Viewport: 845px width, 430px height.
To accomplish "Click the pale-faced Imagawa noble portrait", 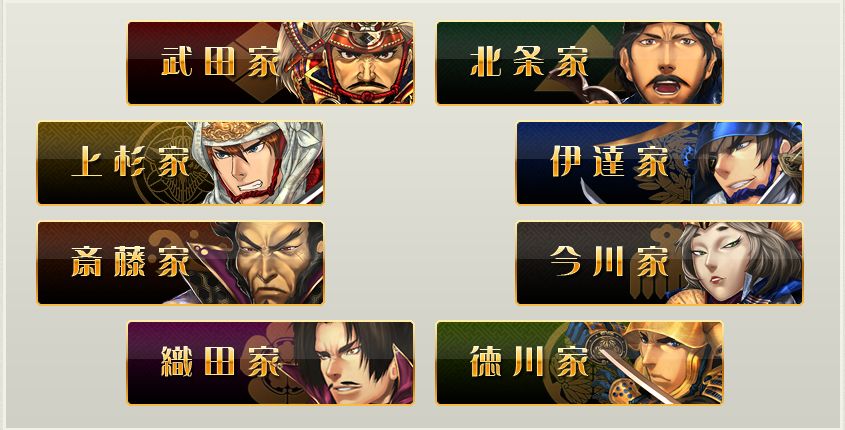I will 738,263.
